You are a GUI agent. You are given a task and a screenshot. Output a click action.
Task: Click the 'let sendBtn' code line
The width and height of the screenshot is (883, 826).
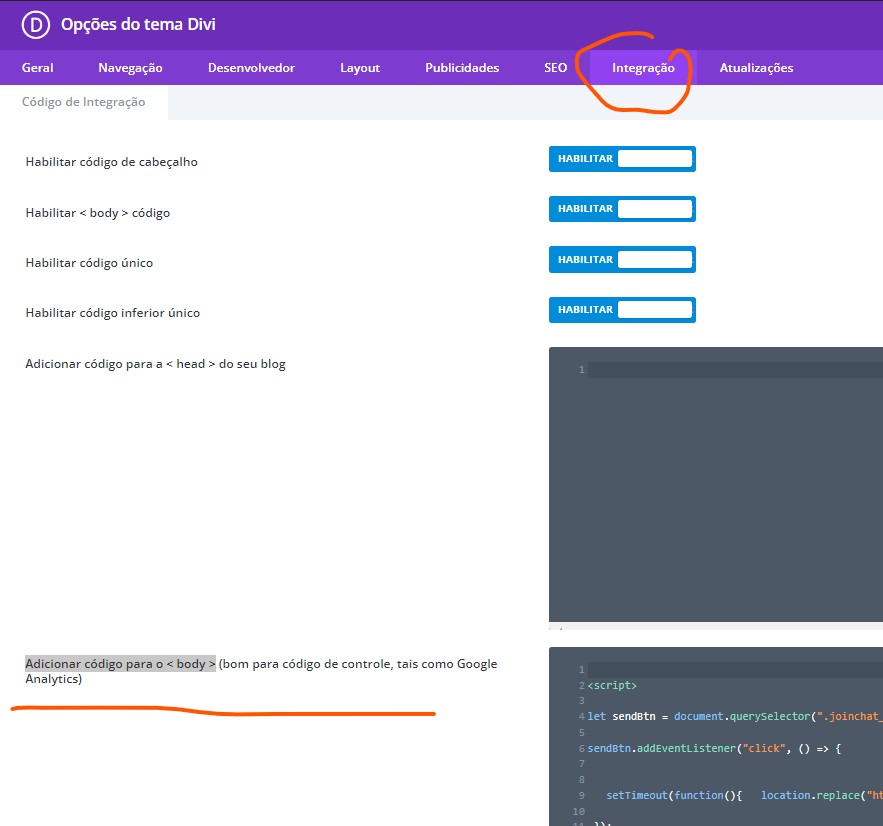pos(700,717)
